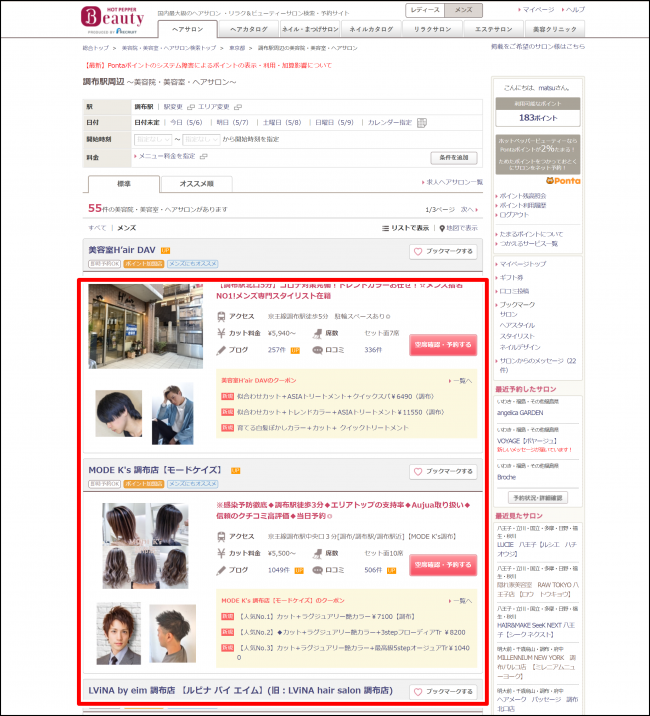
Task: Open the calendar icon next to カレンダー指定
Action: (x=422, y=123)
